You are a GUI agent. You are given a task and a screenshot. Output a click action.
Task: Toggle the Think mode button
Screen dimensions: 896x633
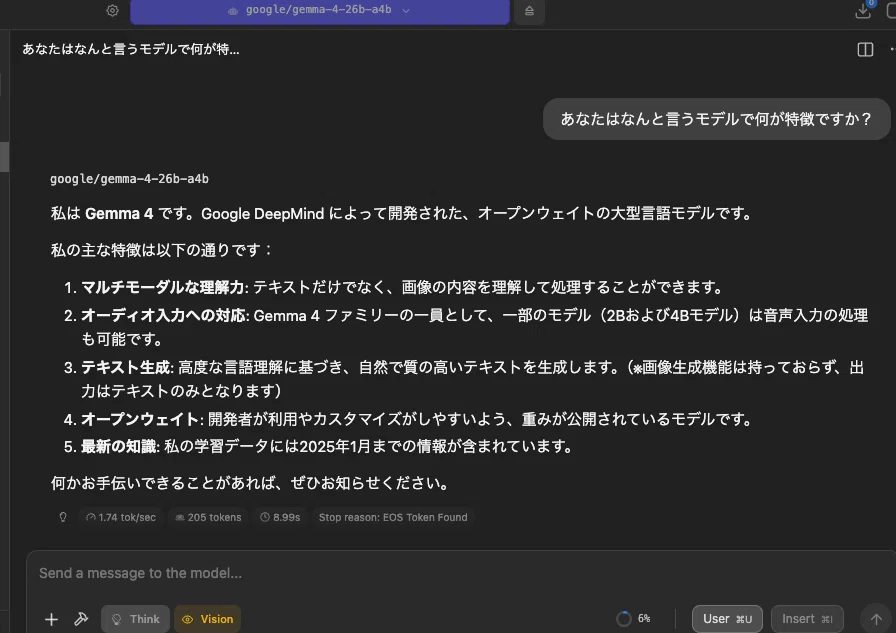[x=135, y=619]
